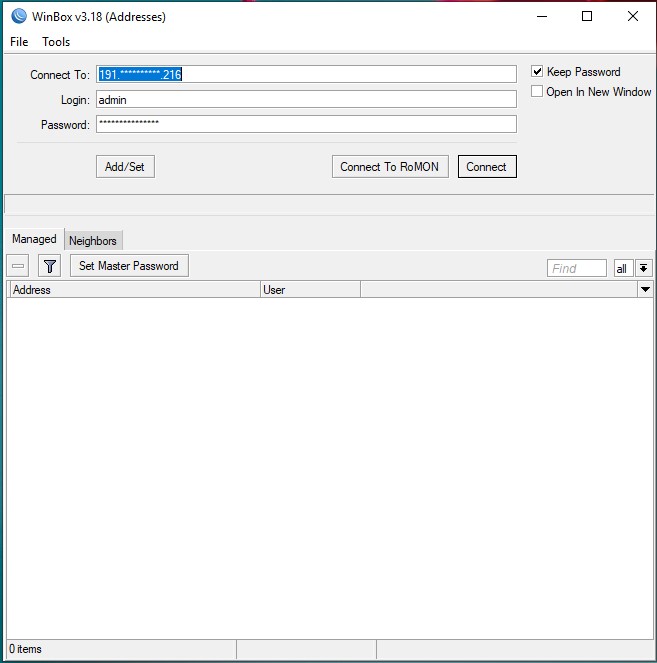Expand the column chooser arrow in table header
The image size is (657, 663).
coord(645,290)
